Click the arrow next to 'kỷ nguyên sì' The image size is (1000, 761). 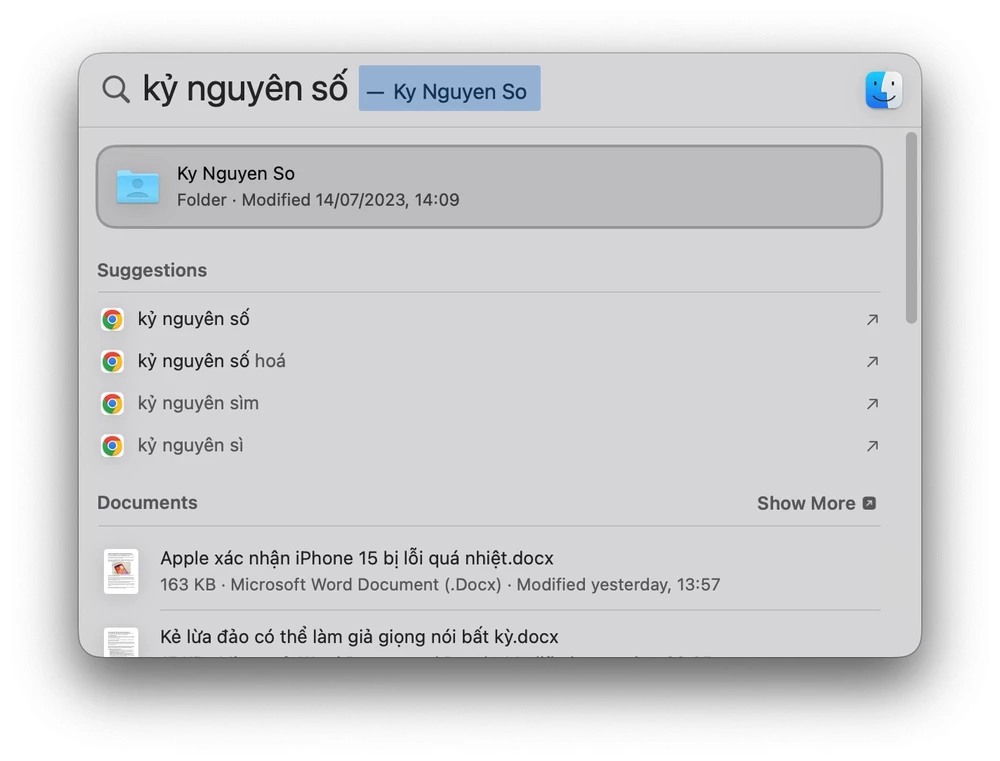[x=871, y=445]
